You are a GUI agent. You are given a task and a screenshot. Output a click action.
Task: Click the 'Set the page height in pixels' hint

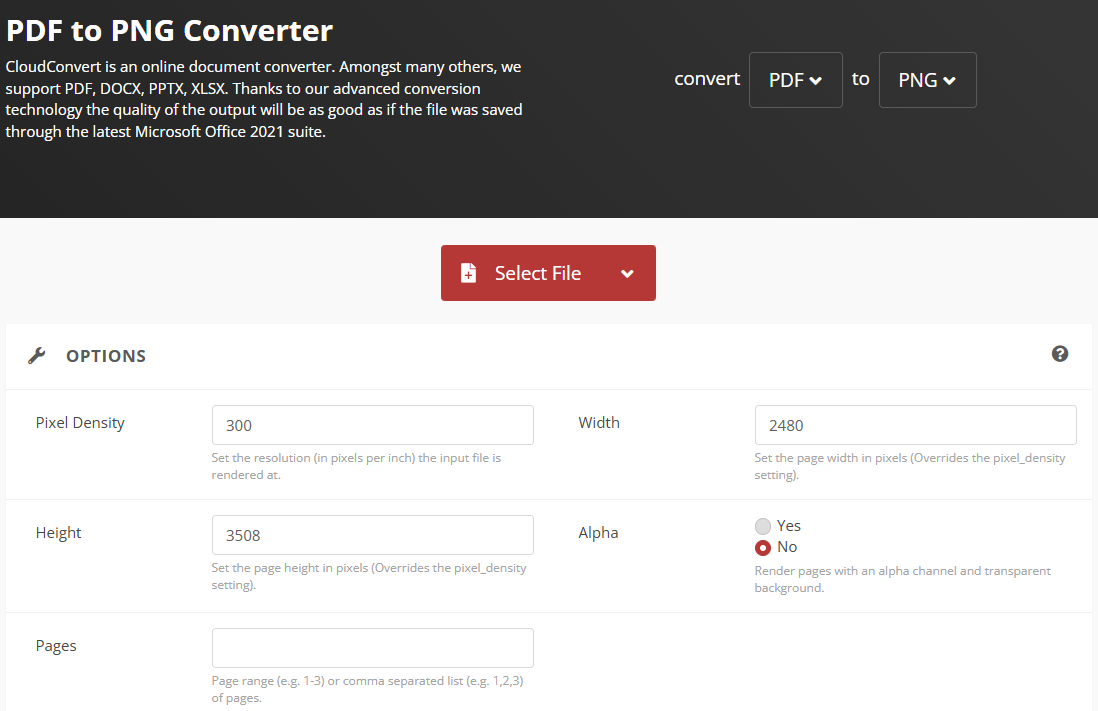coord(369,577)
